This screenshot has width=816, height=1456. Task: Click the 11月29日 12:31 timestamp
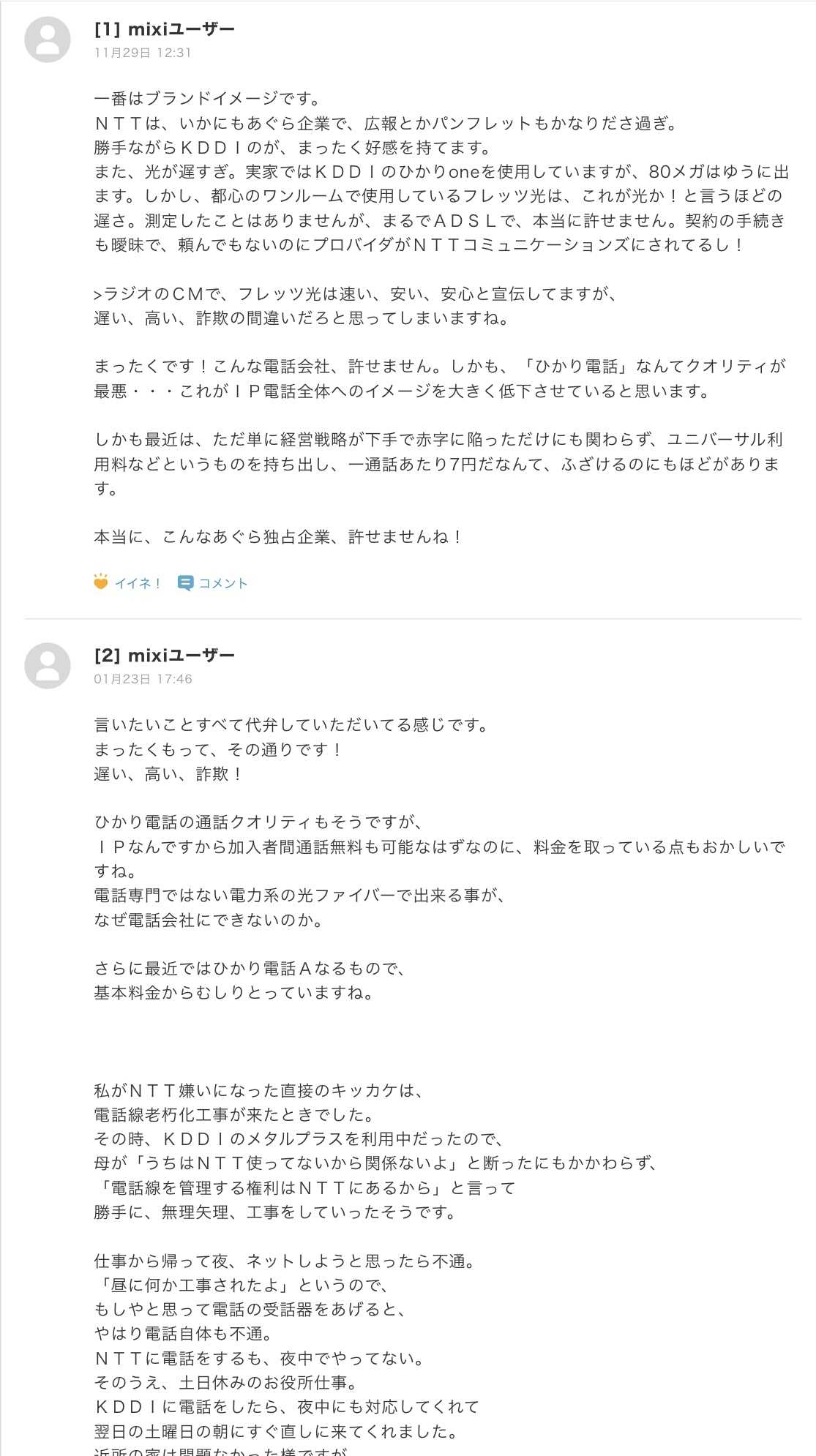point(143,53)
